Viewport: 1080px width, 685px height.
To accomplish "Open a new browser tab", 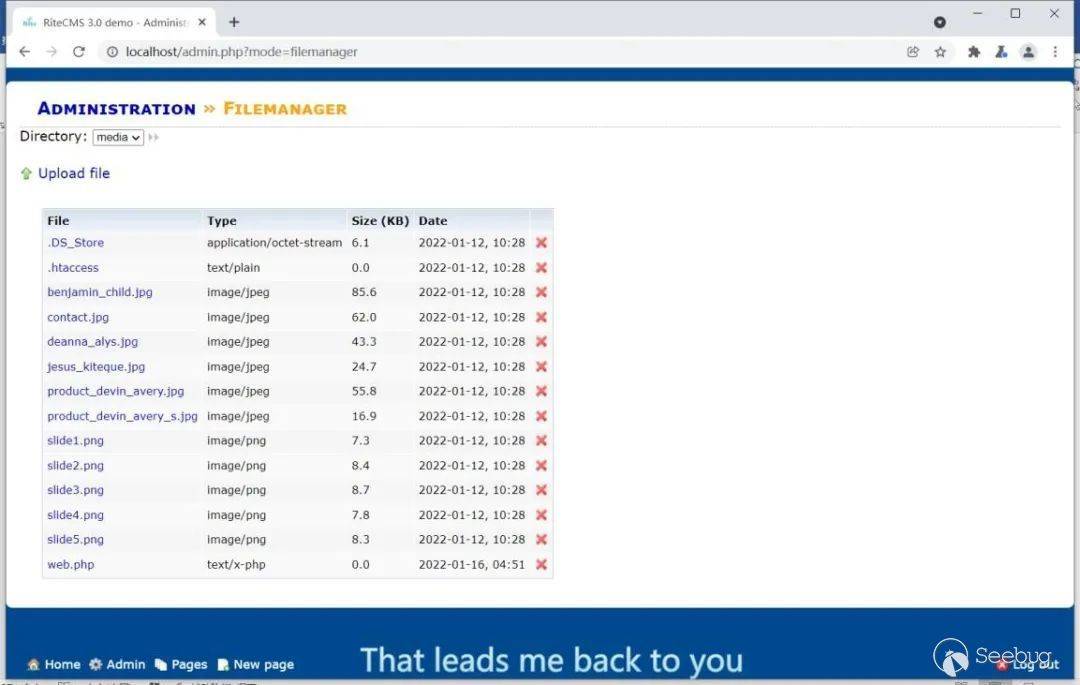I will tap(234, 22).
